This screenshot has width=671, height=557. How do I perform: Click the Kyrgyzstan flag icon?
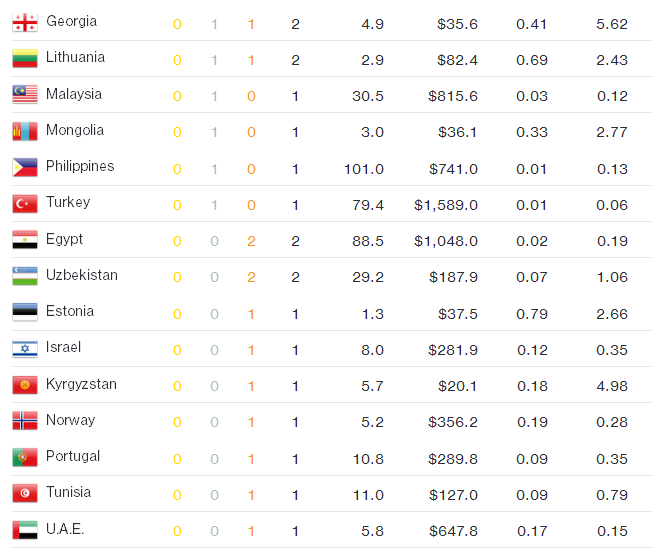pyautogui.click(x=25, y=385)
